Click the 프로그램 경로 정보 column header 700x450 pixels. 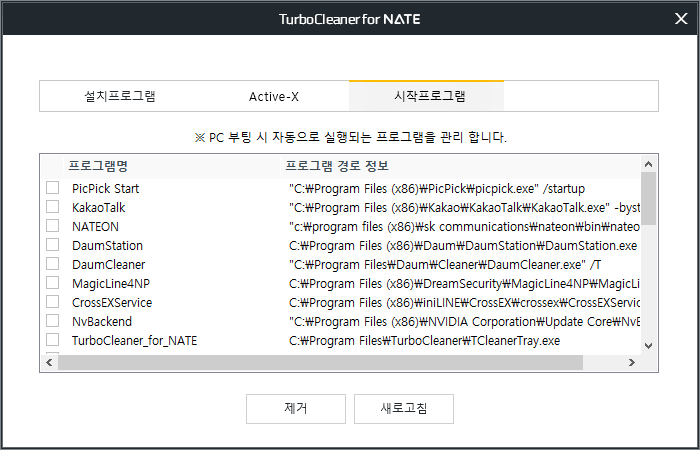(x=461, y=166)
